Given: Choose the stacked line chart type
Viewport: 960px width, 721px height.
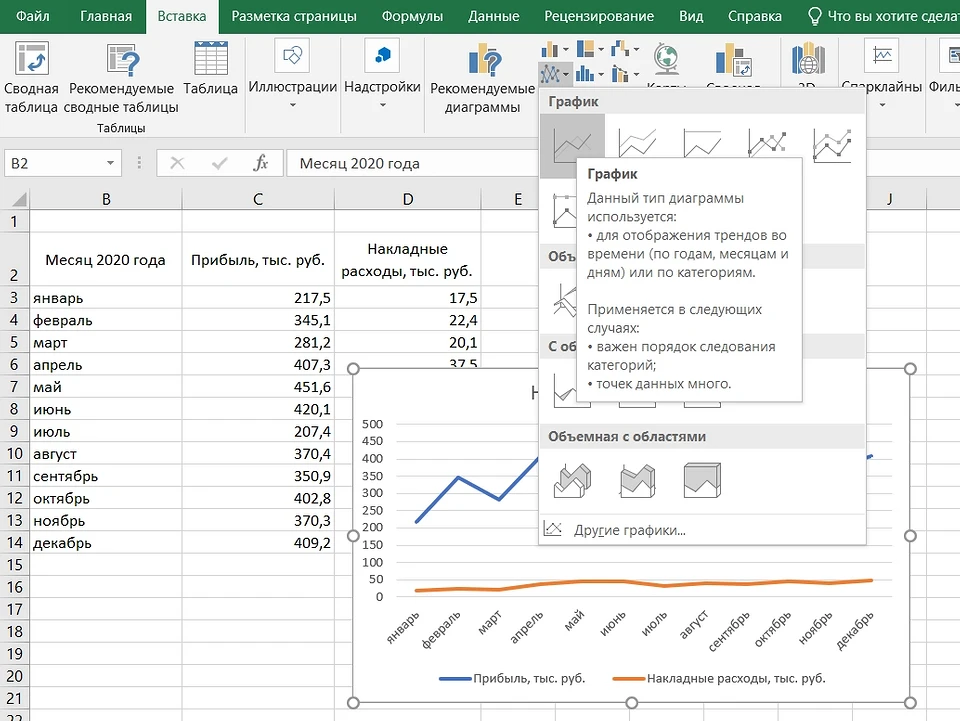Looking at the screenshot, I should [x=637, y=146].
